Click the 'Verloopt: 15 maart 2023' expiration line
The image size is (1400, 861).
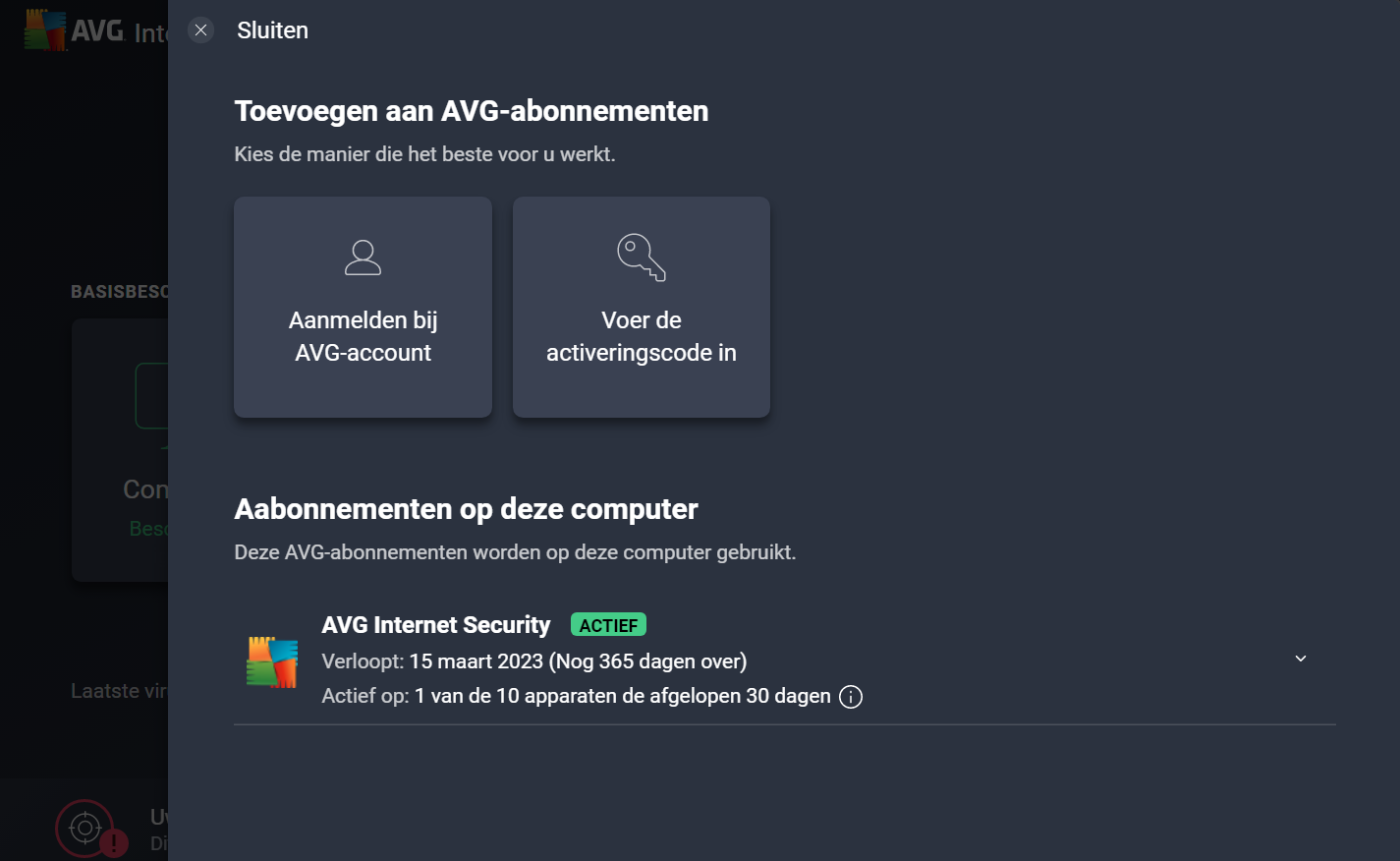click(533, 661)
